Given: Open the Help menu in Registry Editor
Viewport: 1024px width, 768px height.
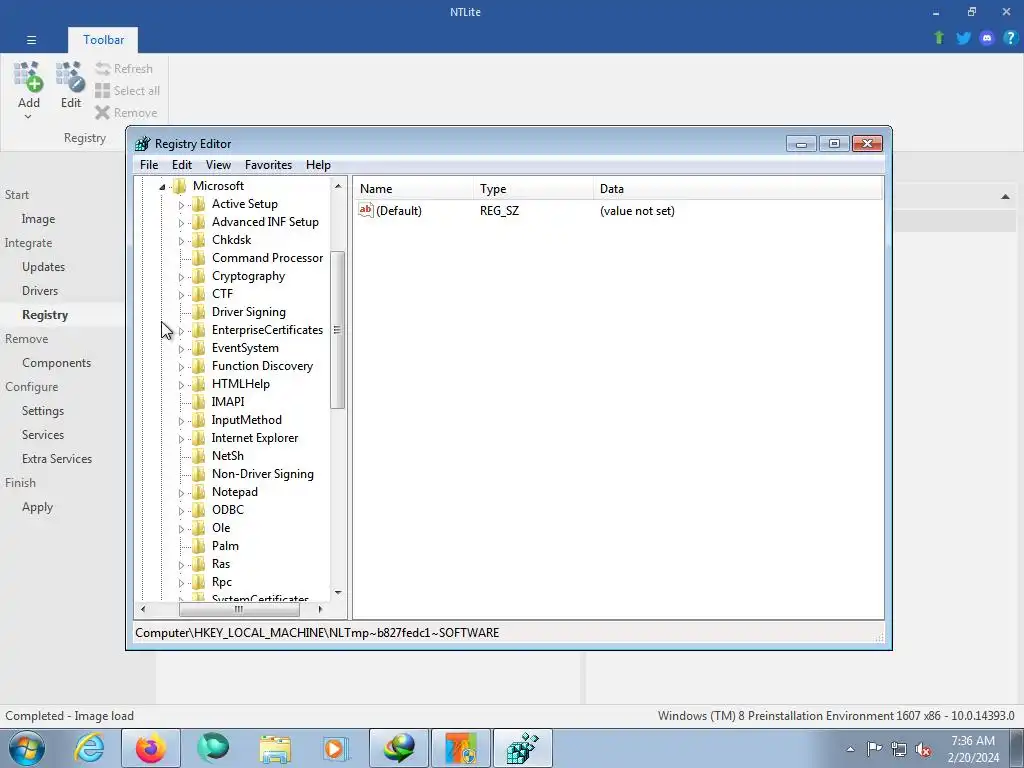Looking at the screenshot, I should (318, 165).
